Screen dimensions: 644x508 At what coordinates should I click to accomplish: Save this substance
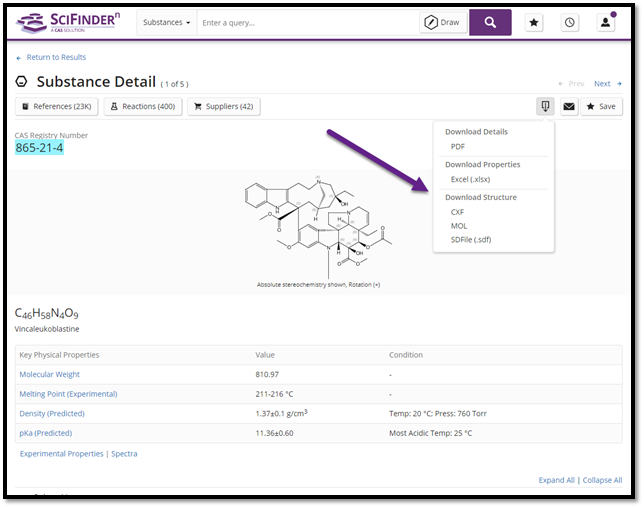point(601,107)
